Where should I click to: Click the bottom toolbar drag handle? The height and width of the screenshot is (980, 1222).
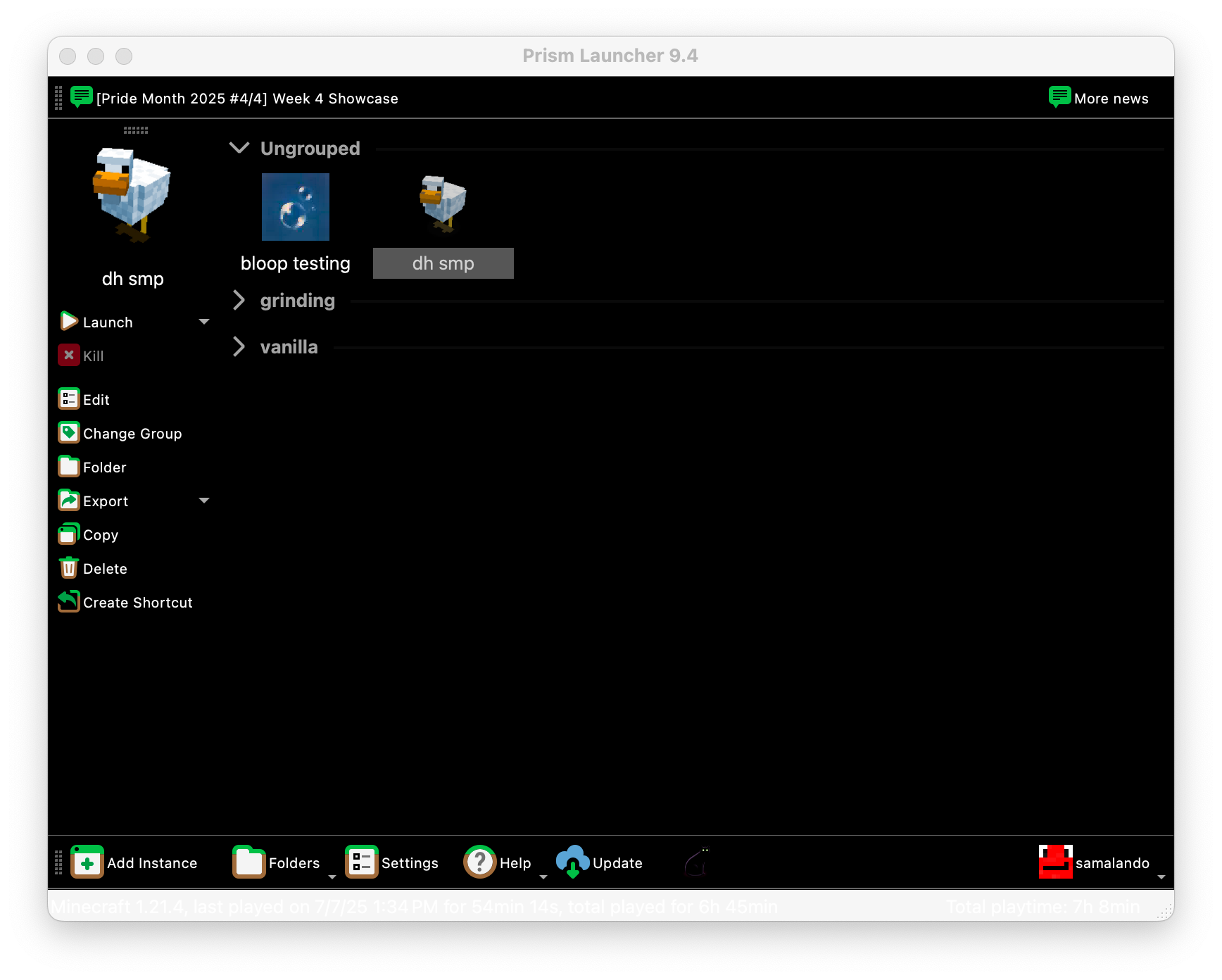point(58,862)
